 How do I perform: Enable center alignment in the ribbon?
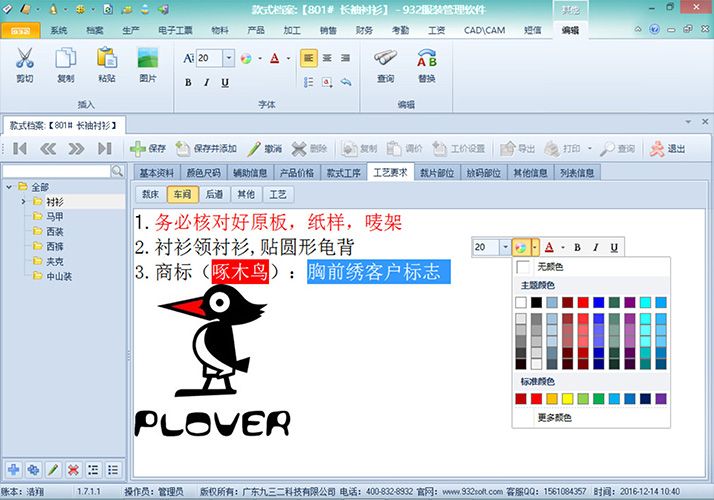(x=327, y=58)
